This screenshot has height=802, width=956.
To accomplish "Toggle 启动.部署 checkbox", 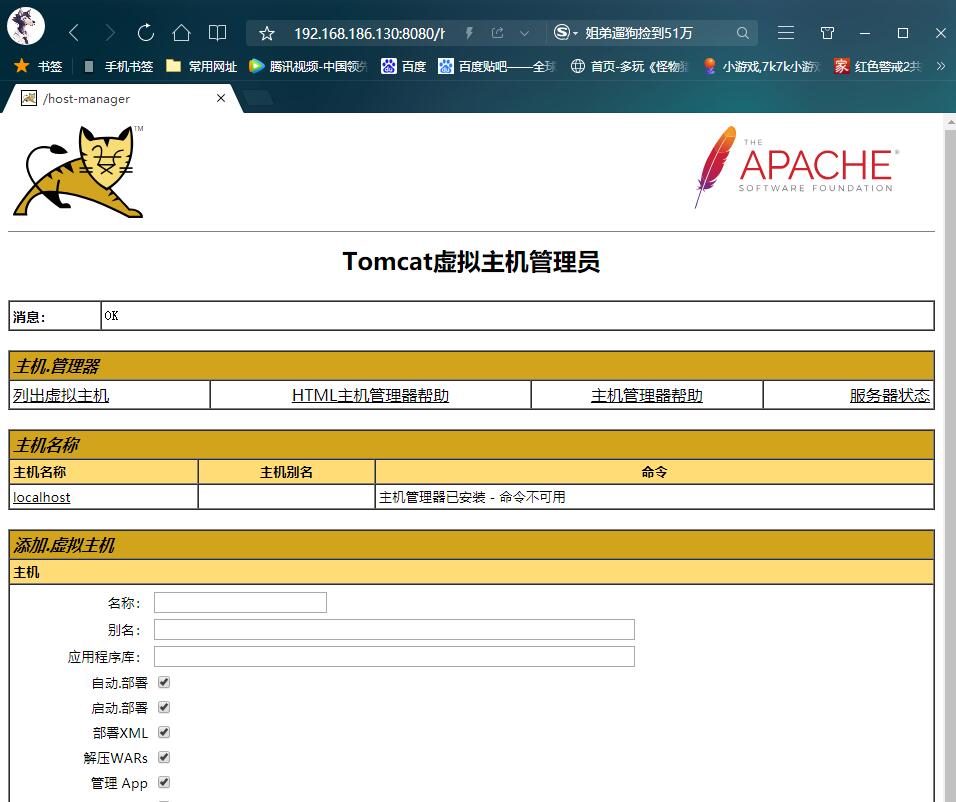I will pyautogui.click(x=164, y=707).
